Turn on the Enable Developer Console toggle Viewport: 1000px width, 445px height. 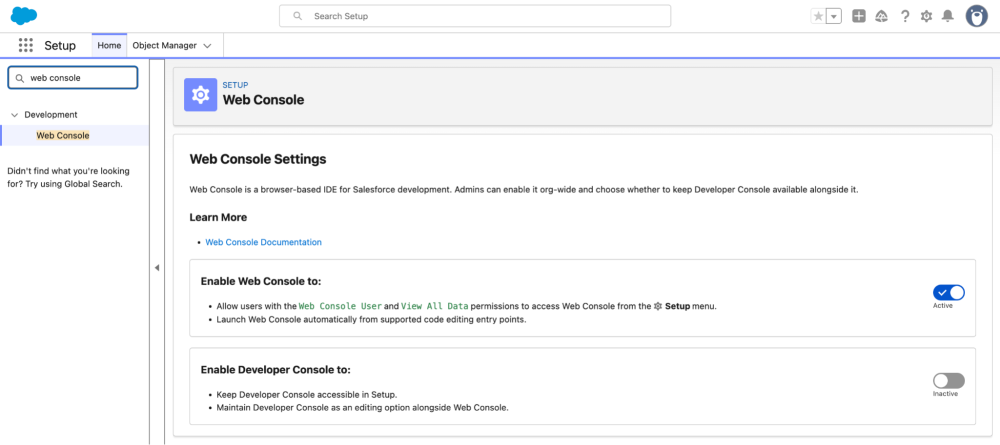pos(948,381)
